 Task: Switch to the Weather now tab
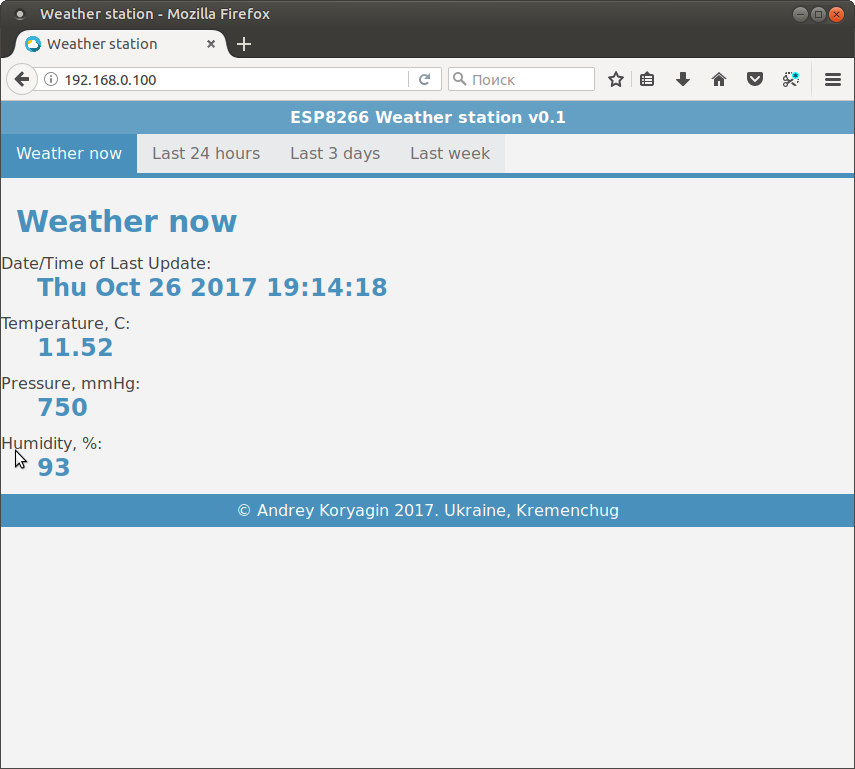tap(69, 153)
